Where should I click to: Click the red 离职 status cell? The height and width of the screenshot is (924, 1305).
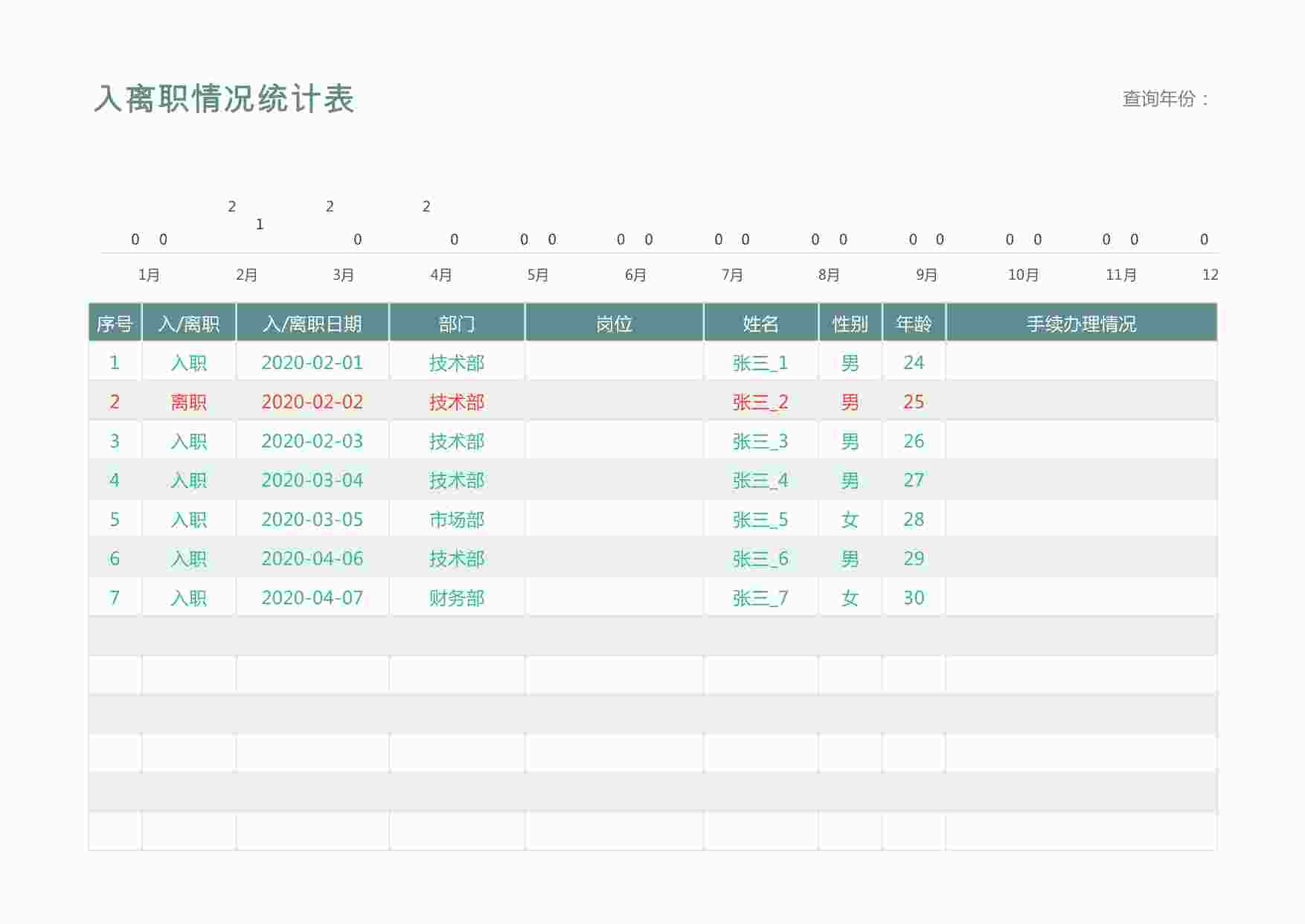click(189, 402)
